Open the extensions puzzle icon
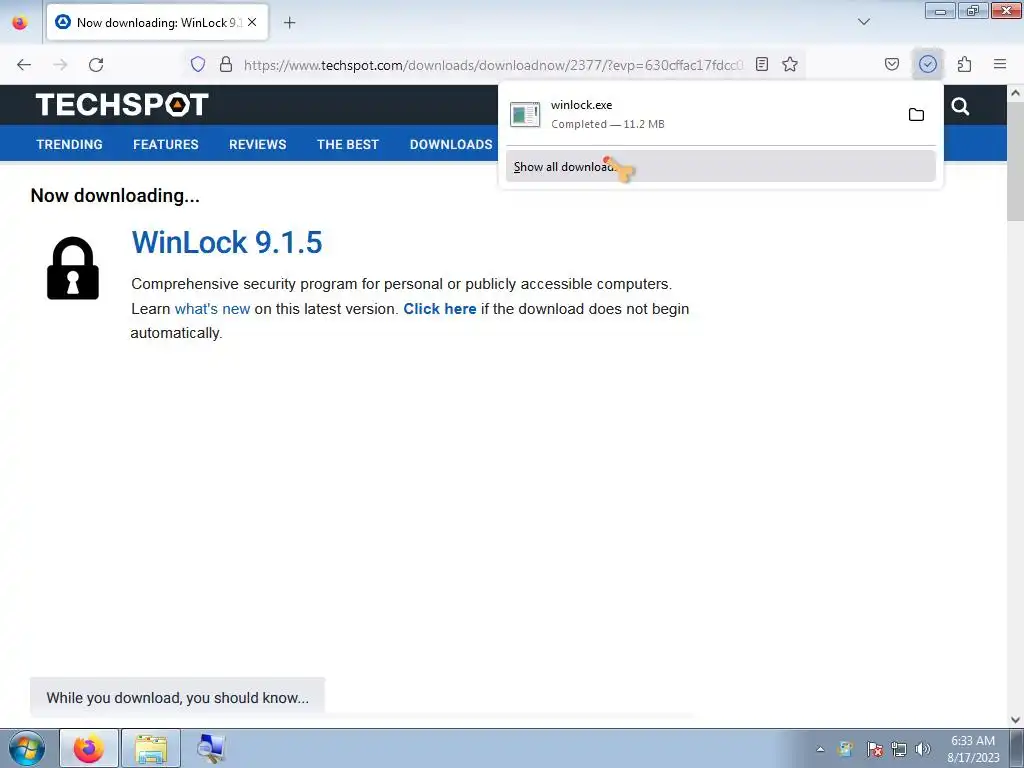1024x768 pixels. [964, 64]
